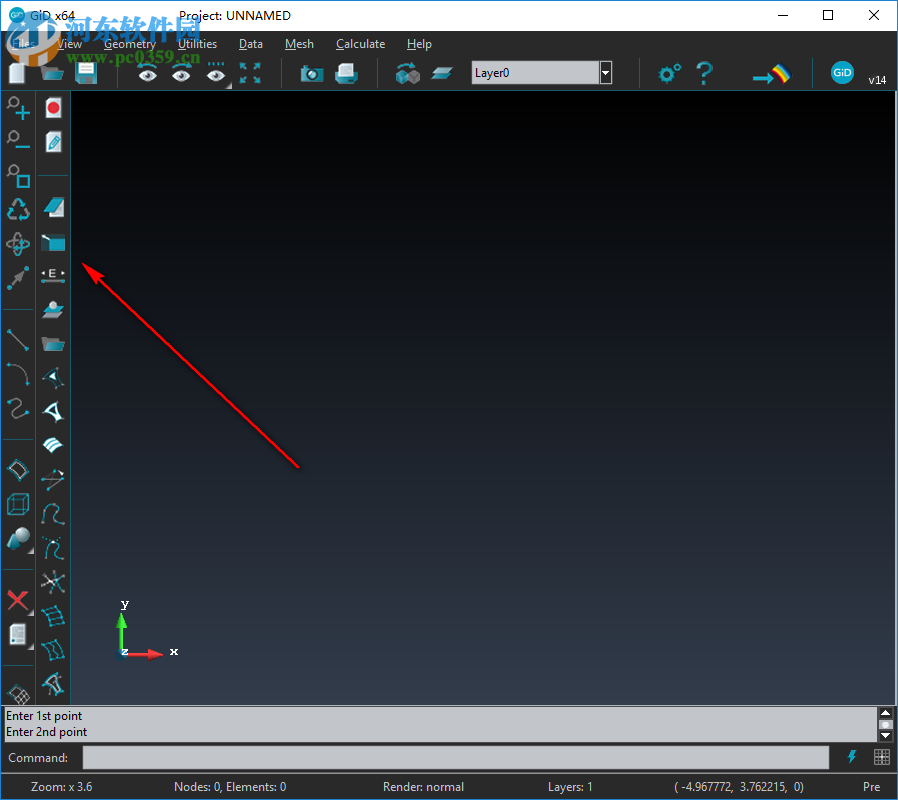Click the intersecting lines star icon
The image size is (898, 800).
pos(53,582)
